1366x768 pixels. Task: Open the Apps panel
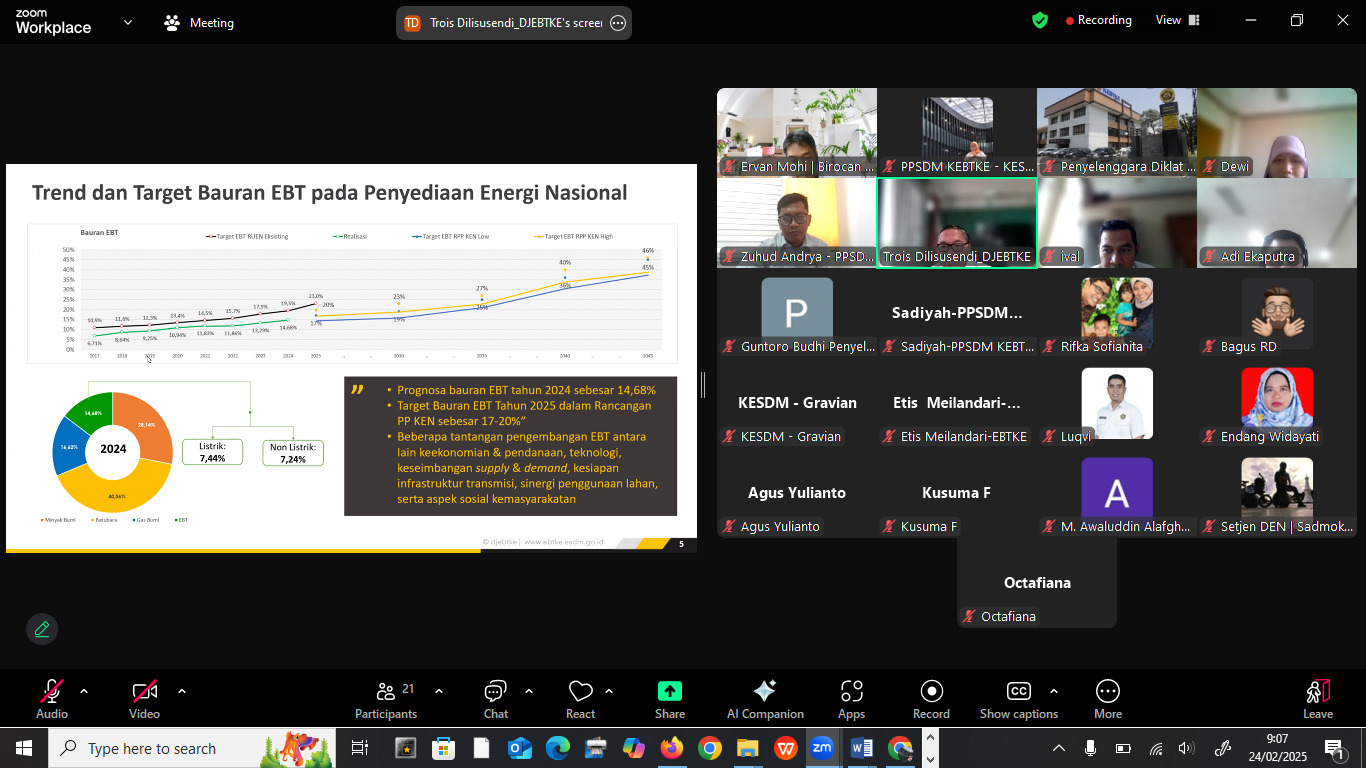coord(851,699)
